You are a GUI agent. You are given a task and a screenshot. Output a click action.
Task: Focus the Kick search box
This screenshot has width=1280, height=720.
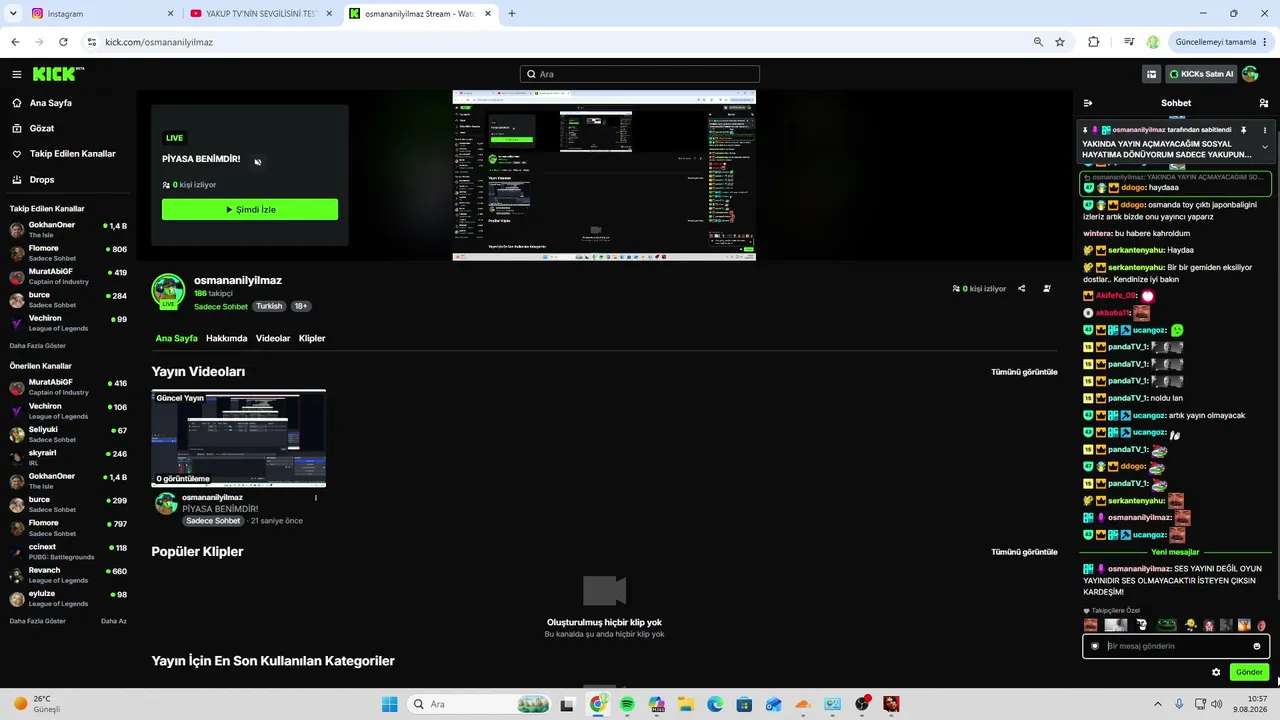click(x=640, y=74)
